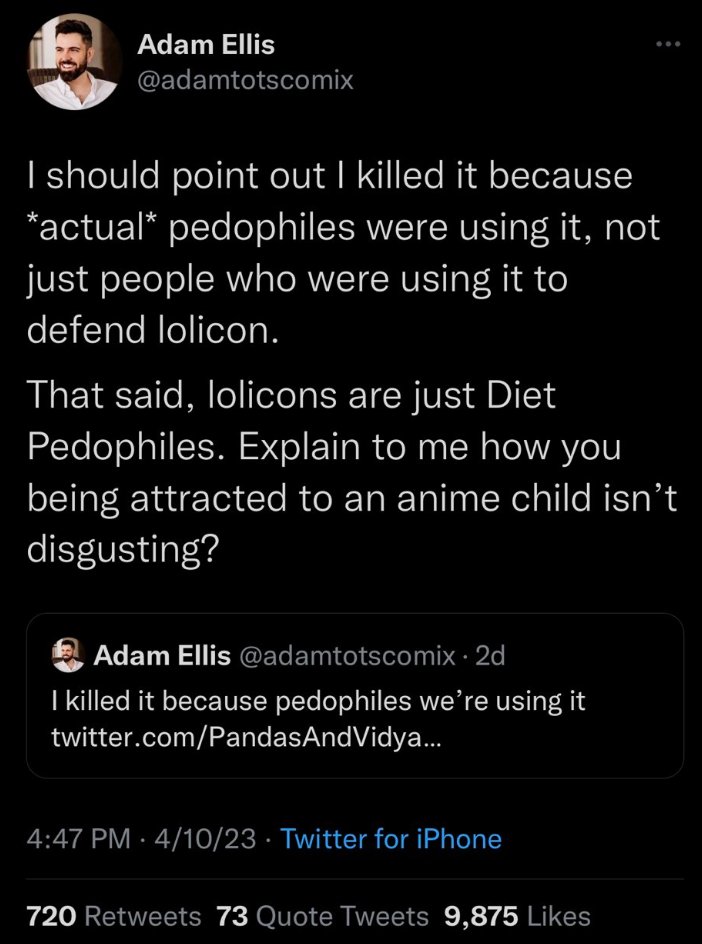Select main tweet text starting 'I should point out'

click(x=344, y=253)
